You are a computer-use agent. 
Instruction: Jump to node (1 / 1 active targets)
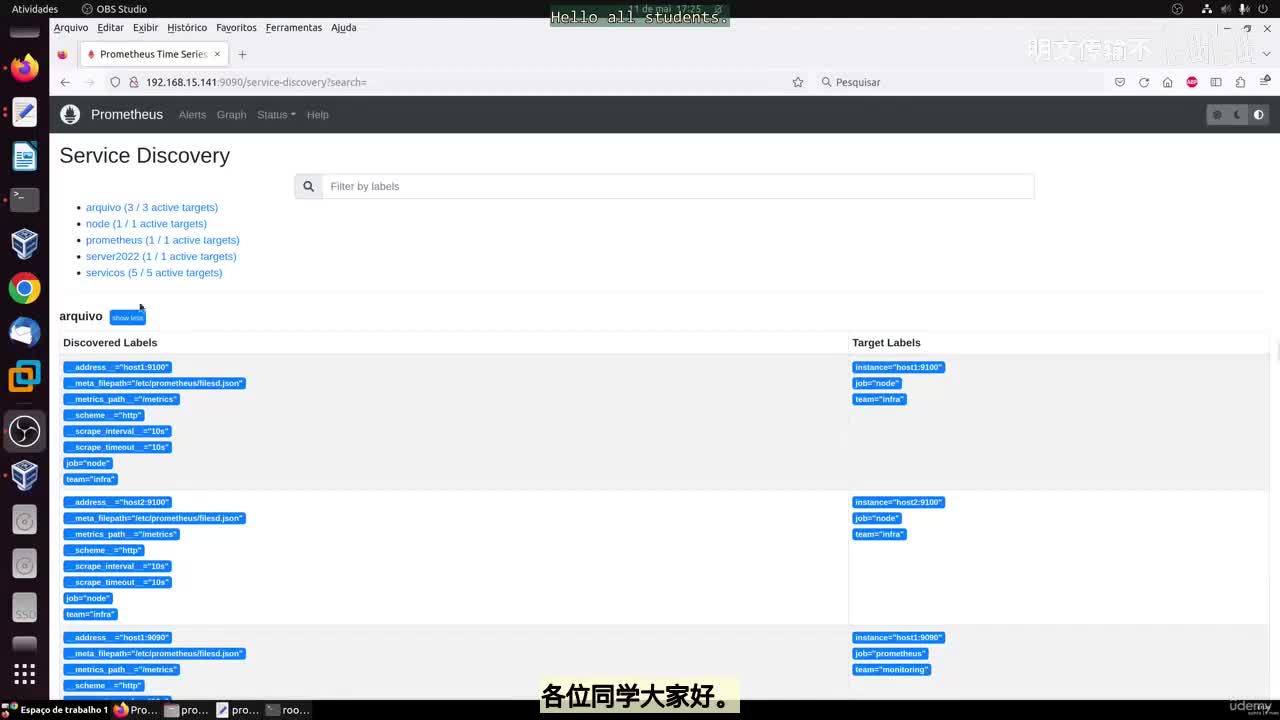click(146, 224)
